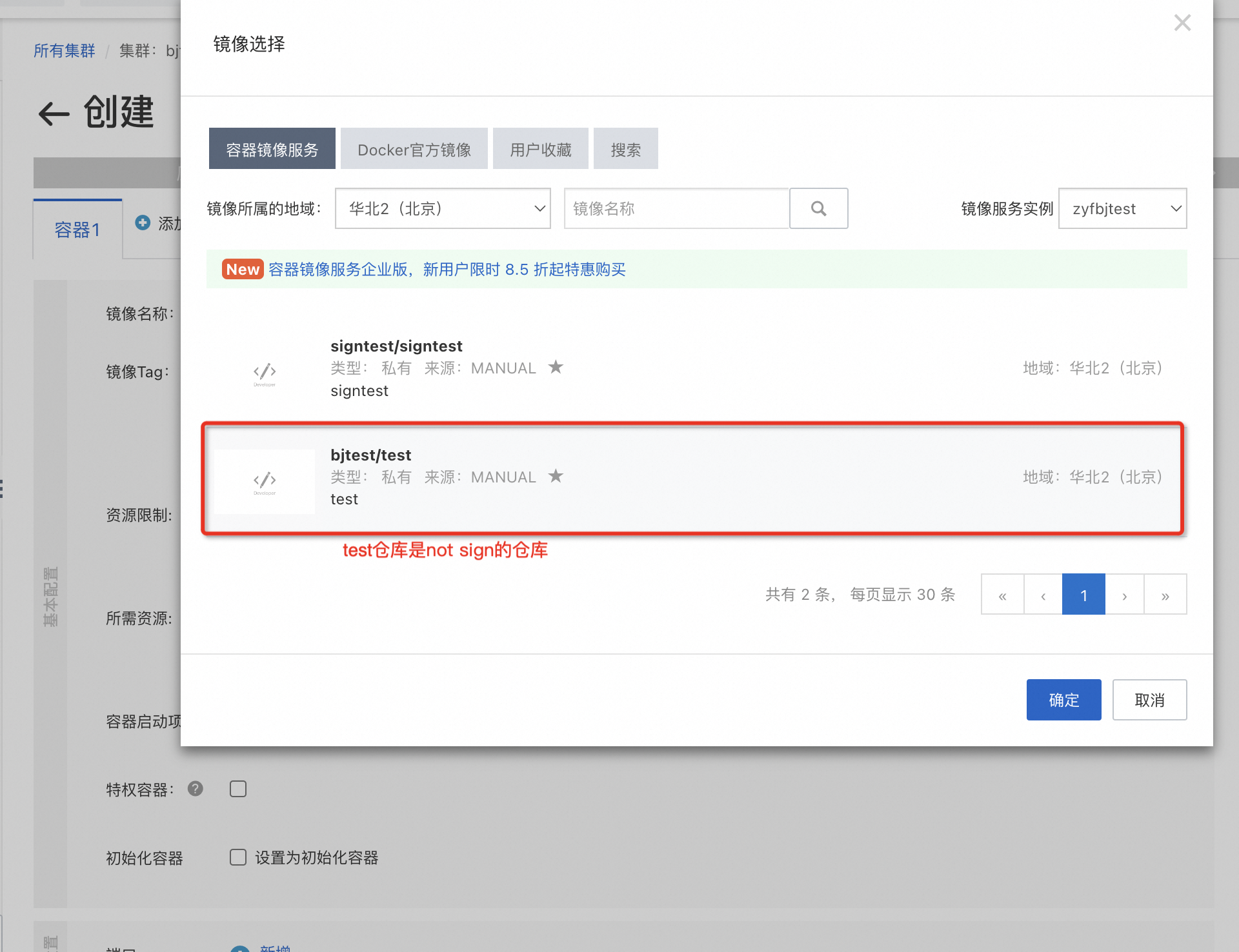The image size is (1239, 952).
Task: Close the image selection dialog
Action: coord(1182,23)
